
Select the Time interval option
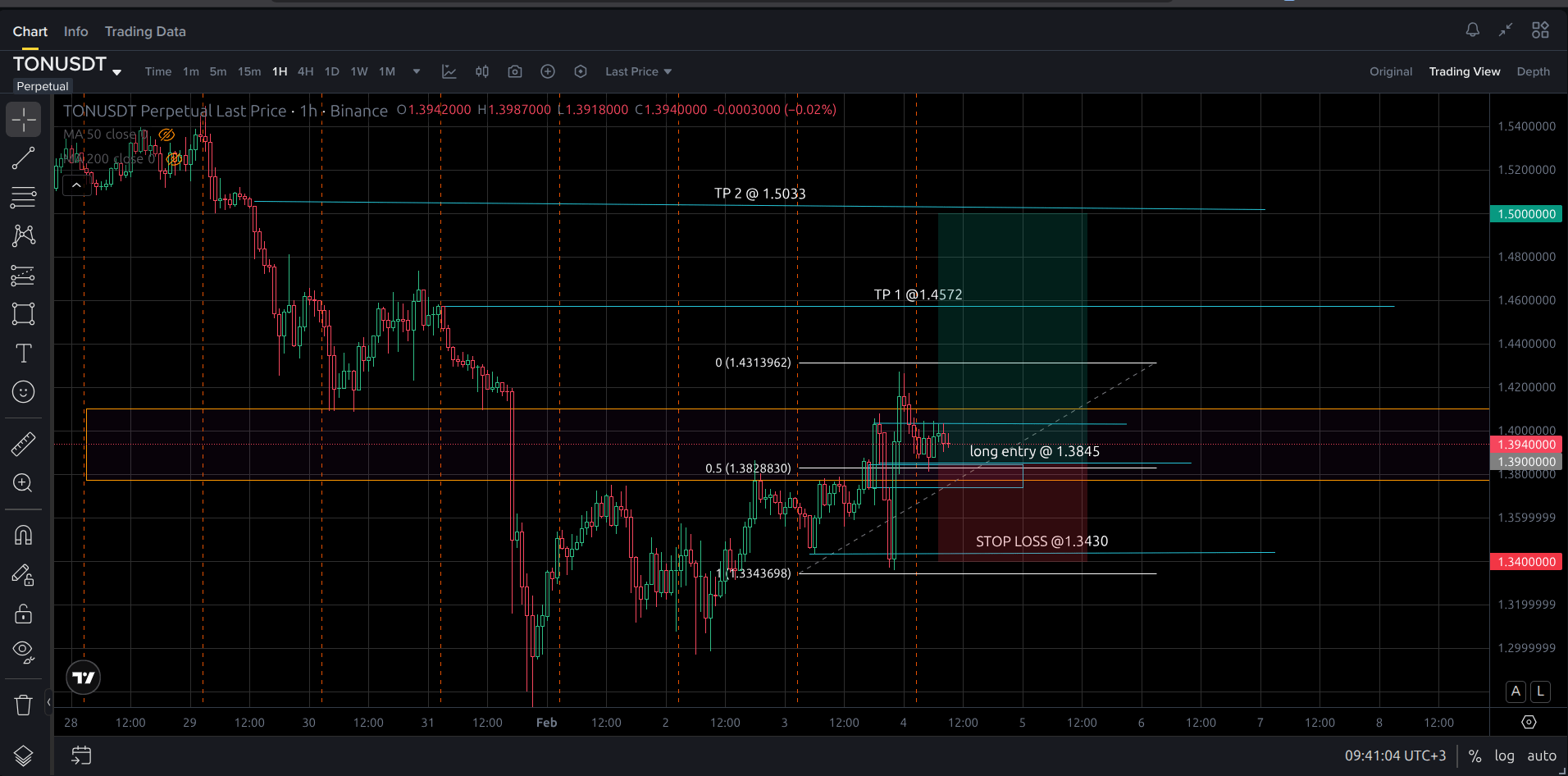coord(158,71)
